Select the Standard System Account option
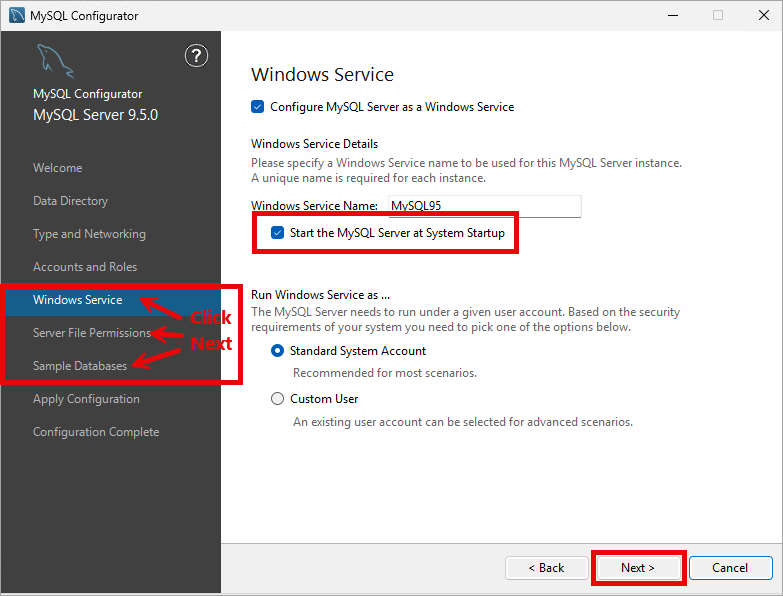 pos(278,351)
